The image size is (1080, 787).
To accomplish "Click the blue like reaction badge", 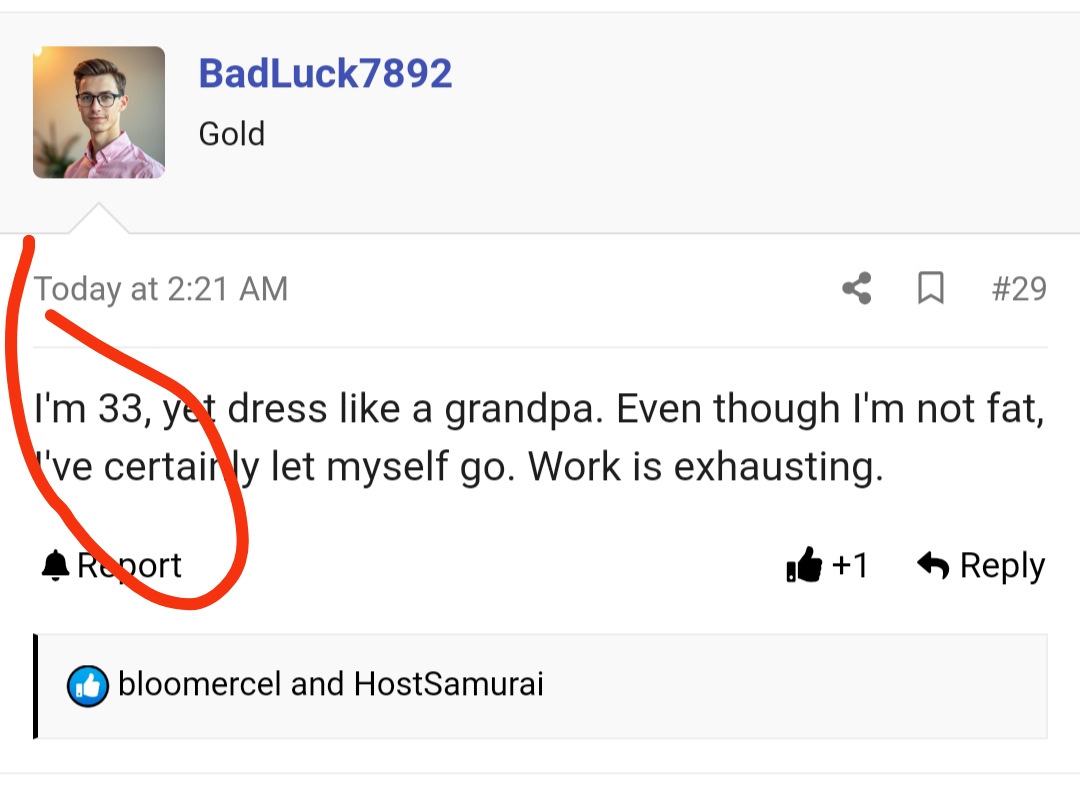I will (88, 686).
